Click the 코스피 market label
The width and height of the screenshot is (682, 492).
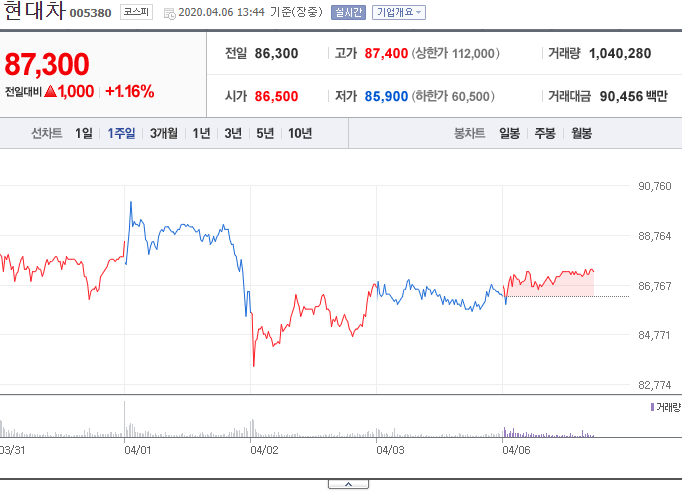coord(136,12)
